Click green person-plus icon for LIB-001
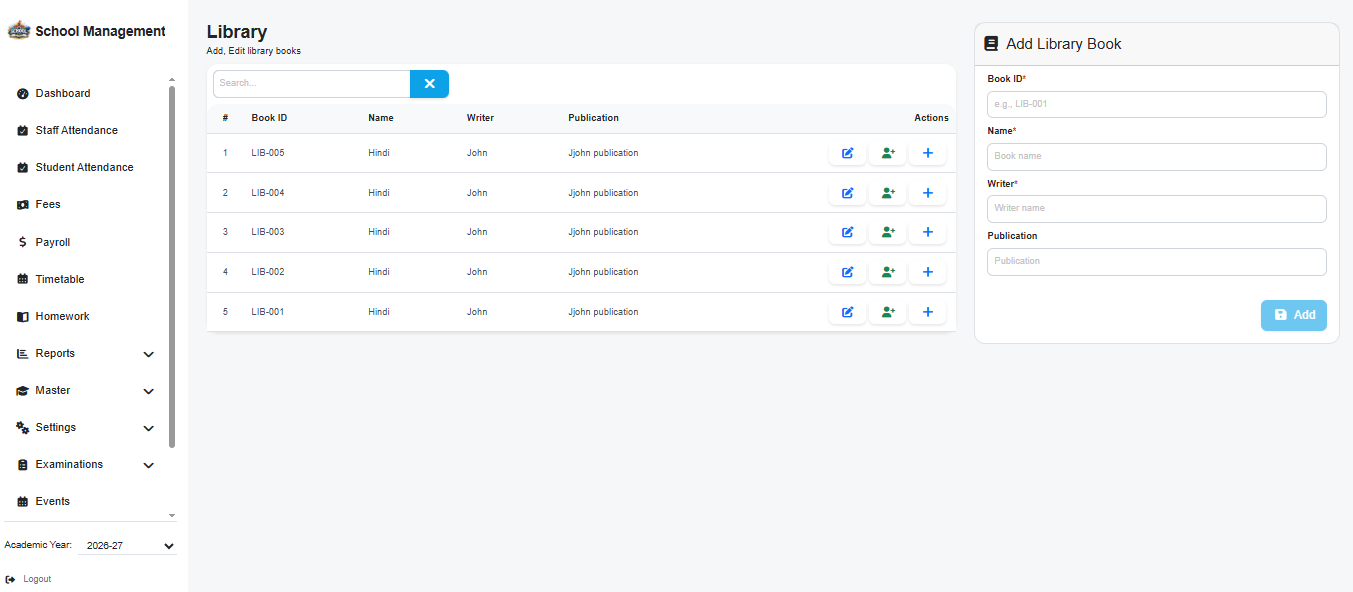1353x592 pixels. point(887,312)
